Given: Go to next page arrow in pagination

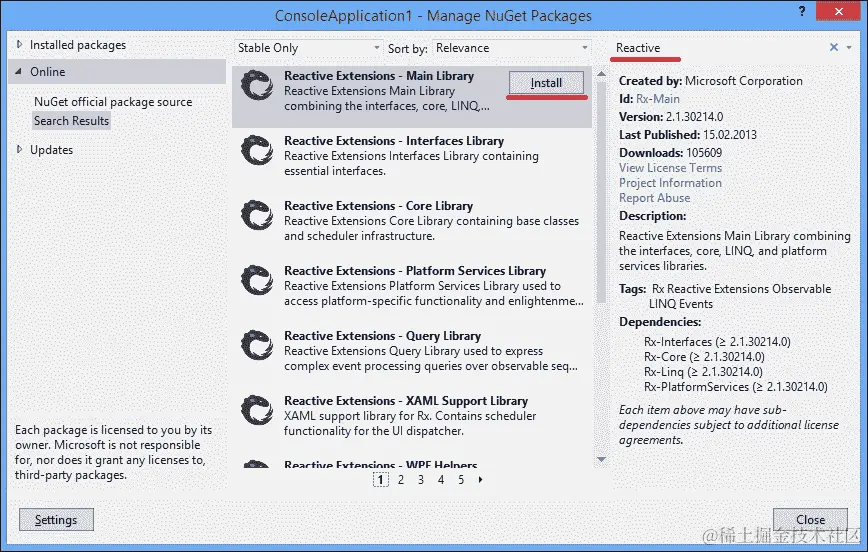Looking at the screenshot, I should (480, 480).
